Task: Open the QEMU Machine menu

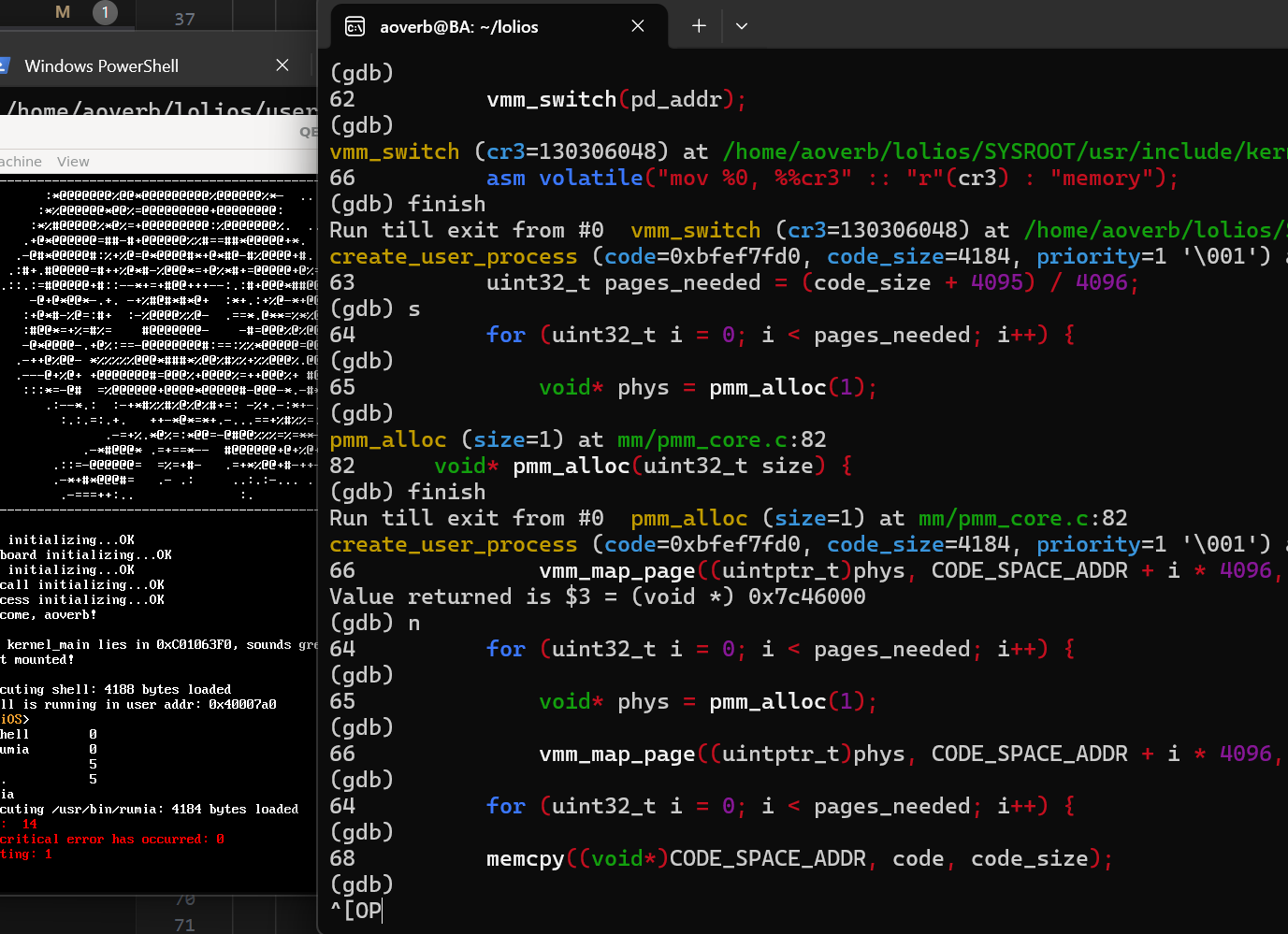Action: [19, 162]
